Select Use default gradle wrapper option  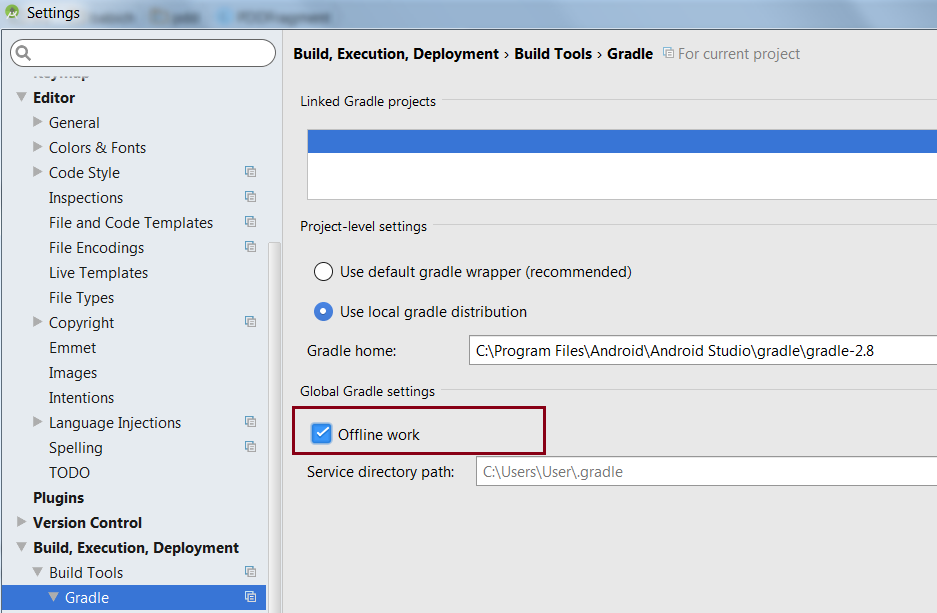pos(323,271)
